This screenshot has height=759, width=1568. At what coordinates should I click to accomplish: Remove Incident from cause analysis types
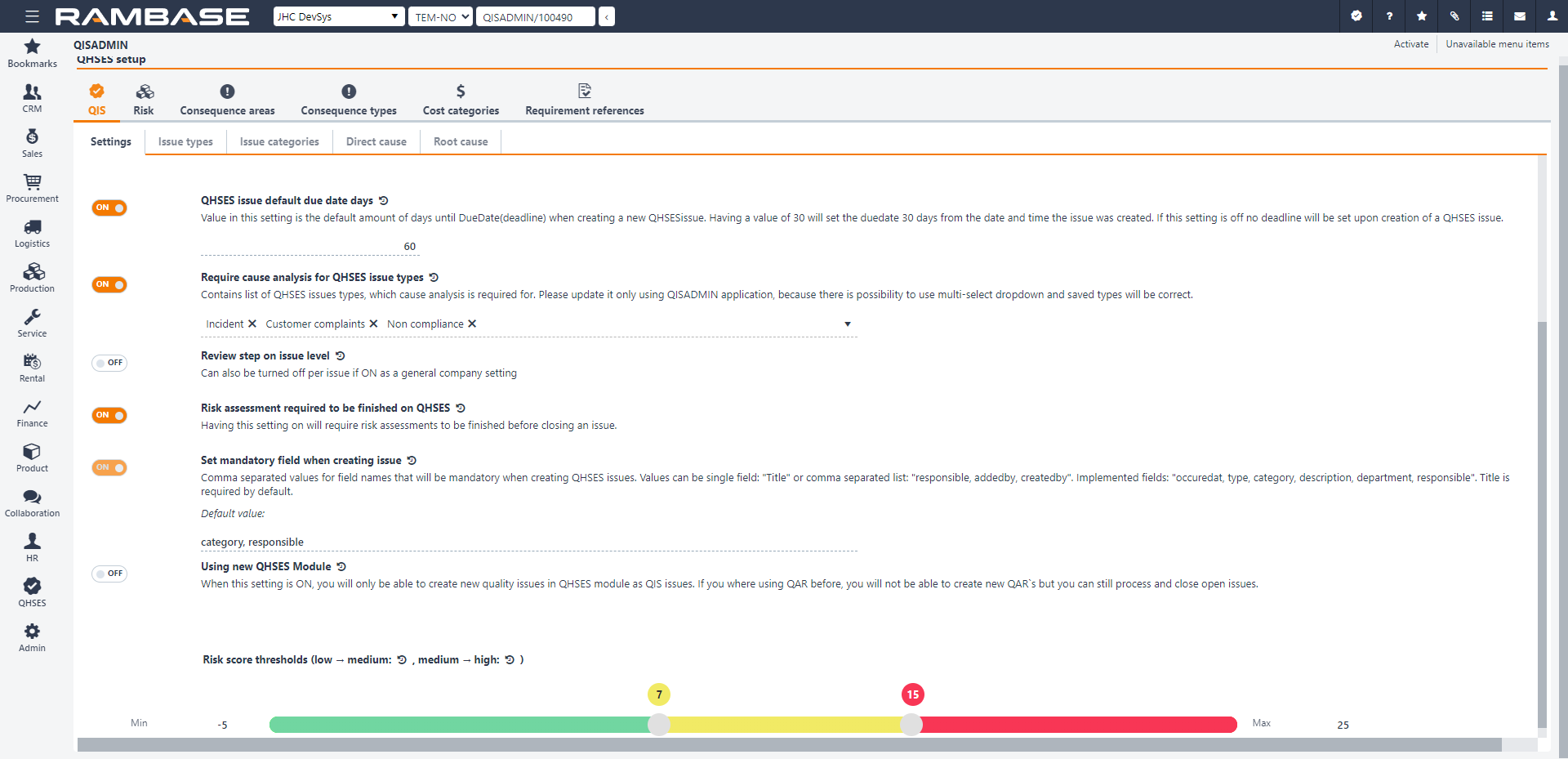coord(252,324)
